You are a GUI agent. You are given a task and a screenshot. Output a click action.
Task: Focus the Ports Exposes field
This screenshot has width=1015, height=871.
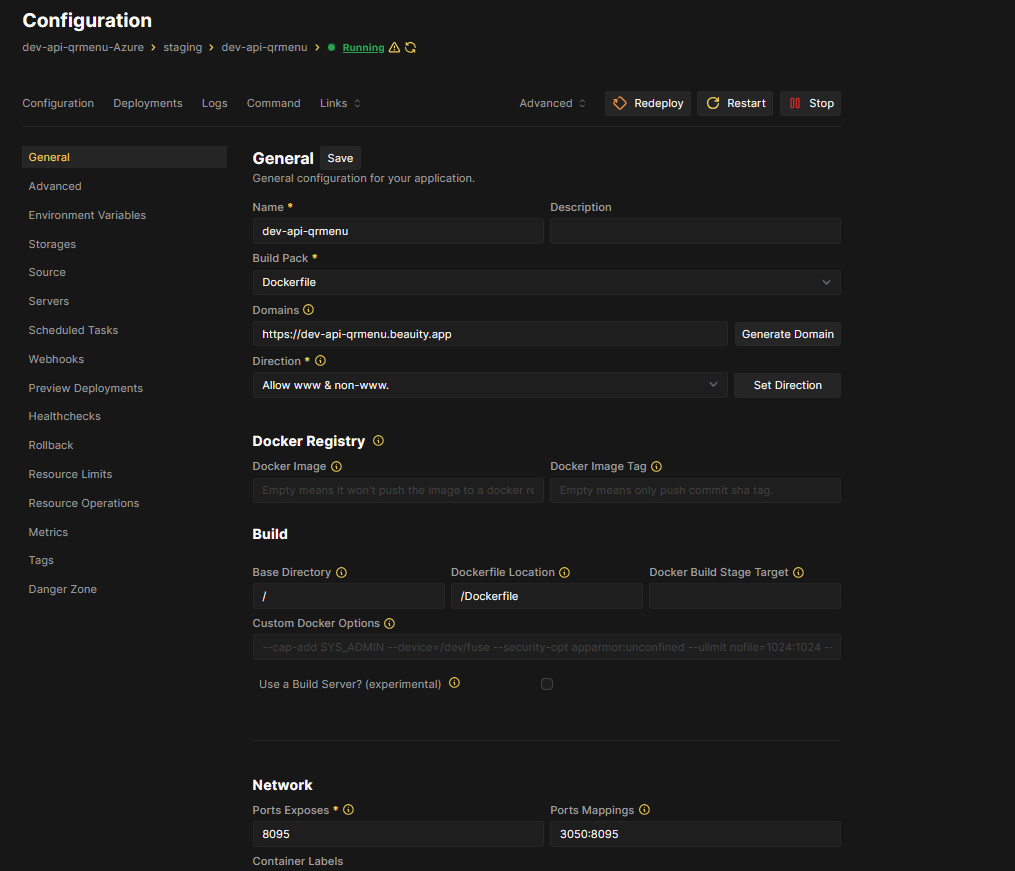point(398,834)
